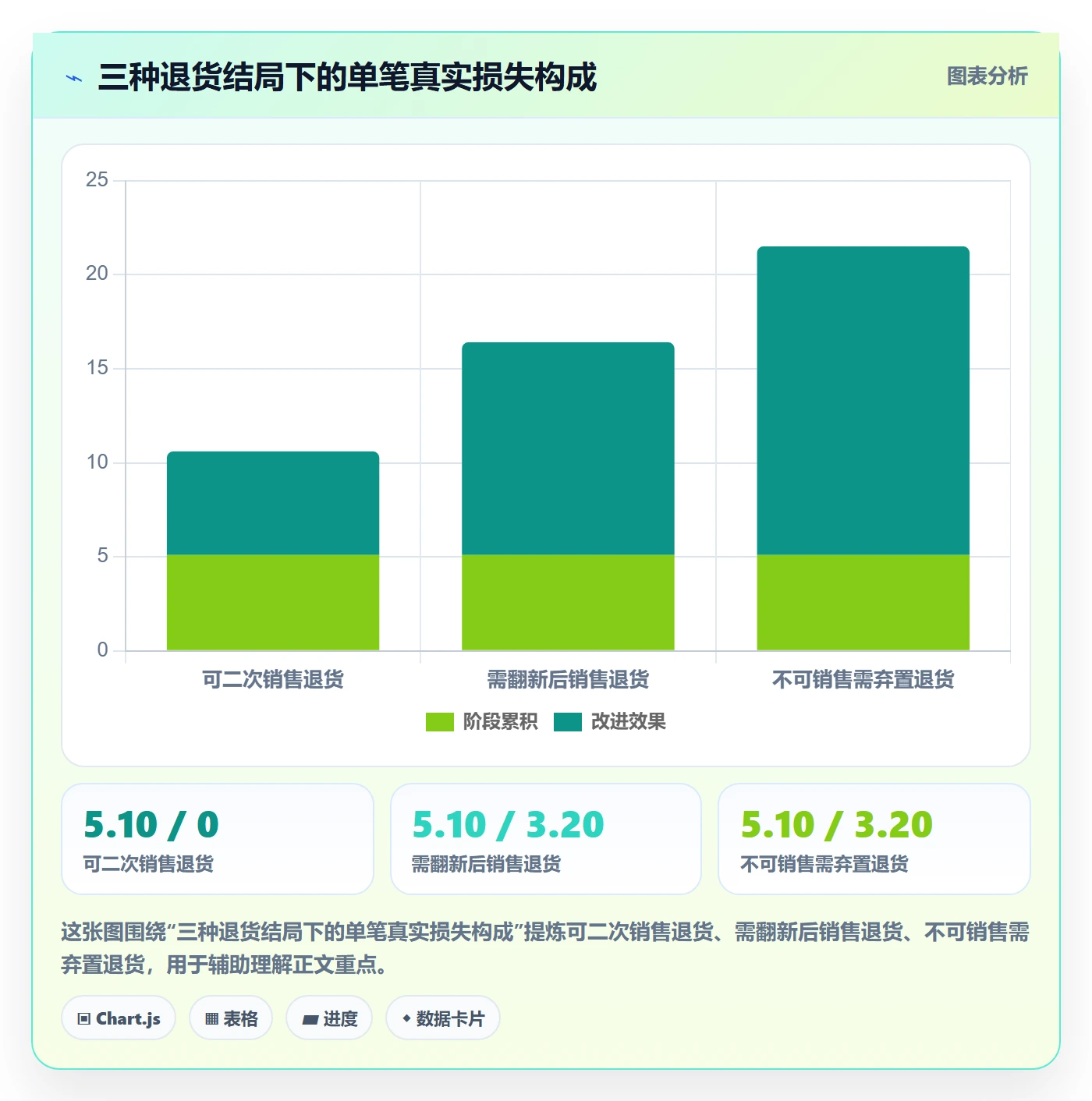This screenshot has height=1101, width=1092.
Task: Click the title 三种退货结局下的单笔真实损失构成
Action: (347, 77)
